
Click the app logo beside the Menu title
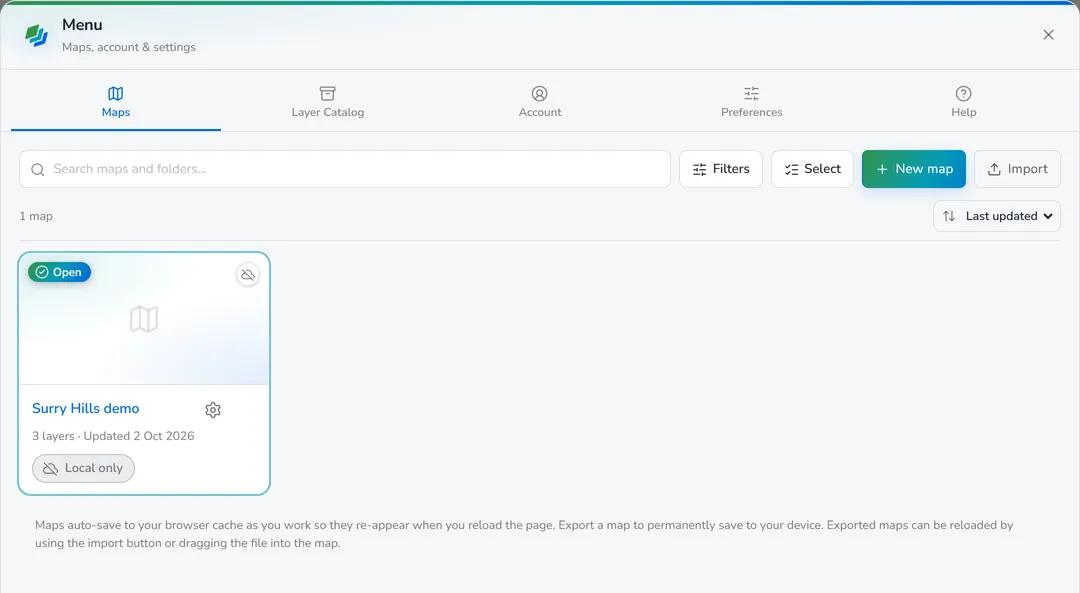(37, 35)
